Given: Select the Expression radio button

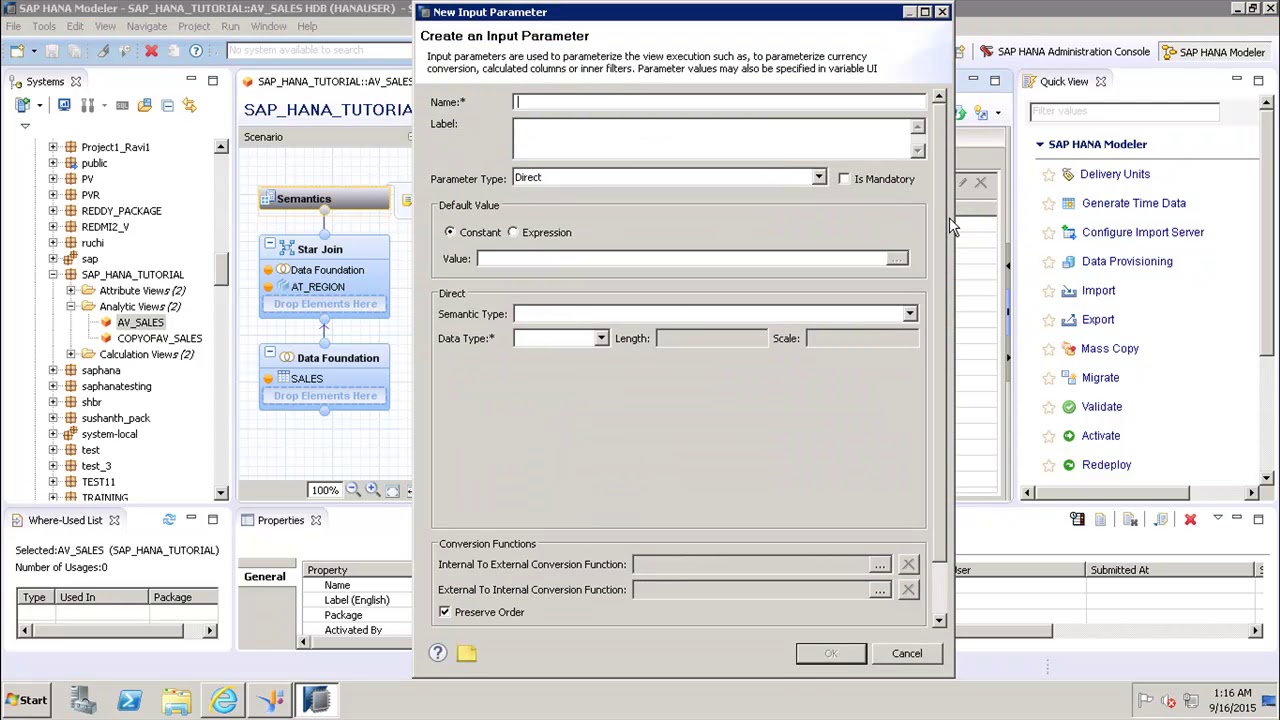Looking at the screenshot, I should point(513,232).
